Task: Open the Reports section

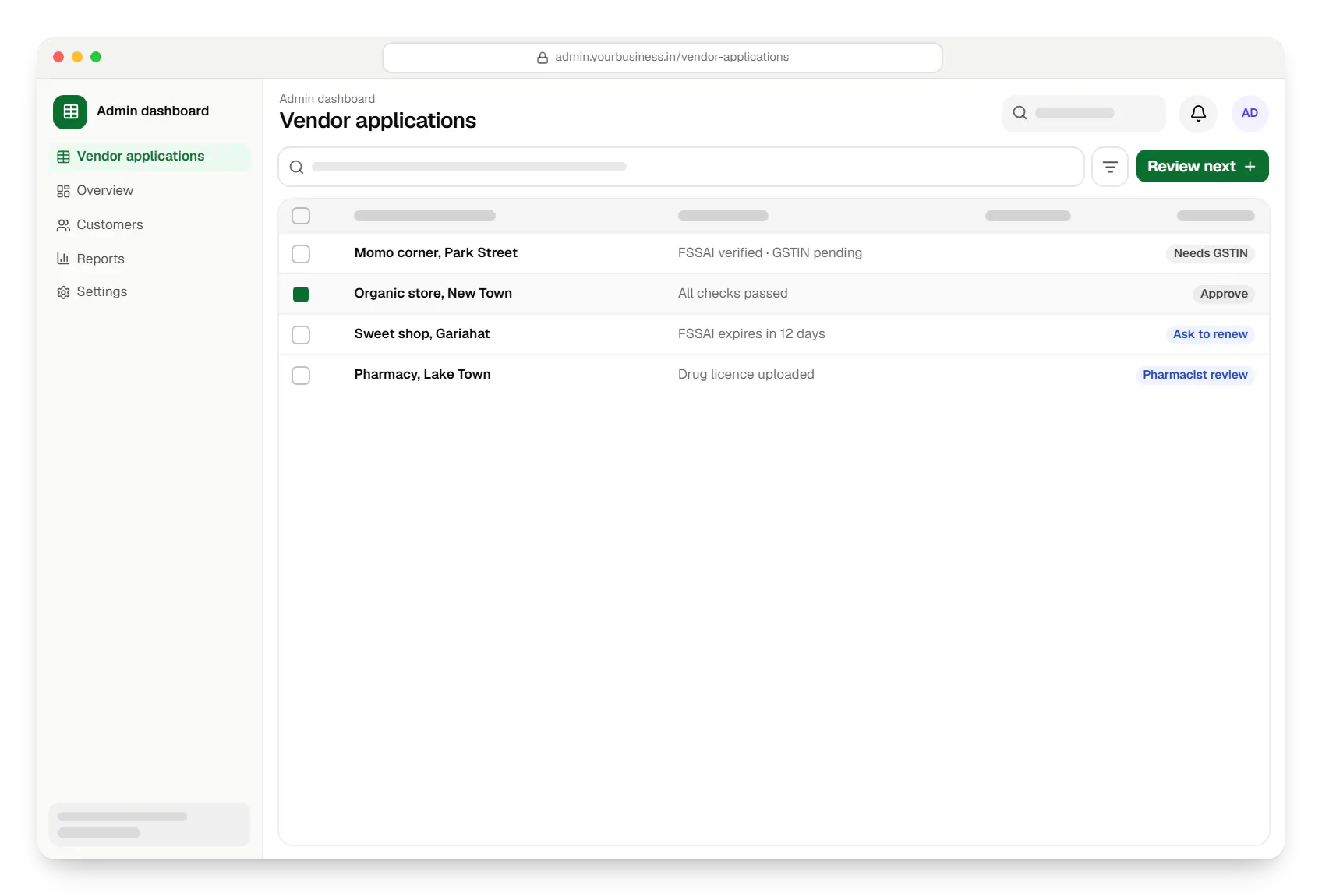Action: pyautogui.click(x=150, y=259)
